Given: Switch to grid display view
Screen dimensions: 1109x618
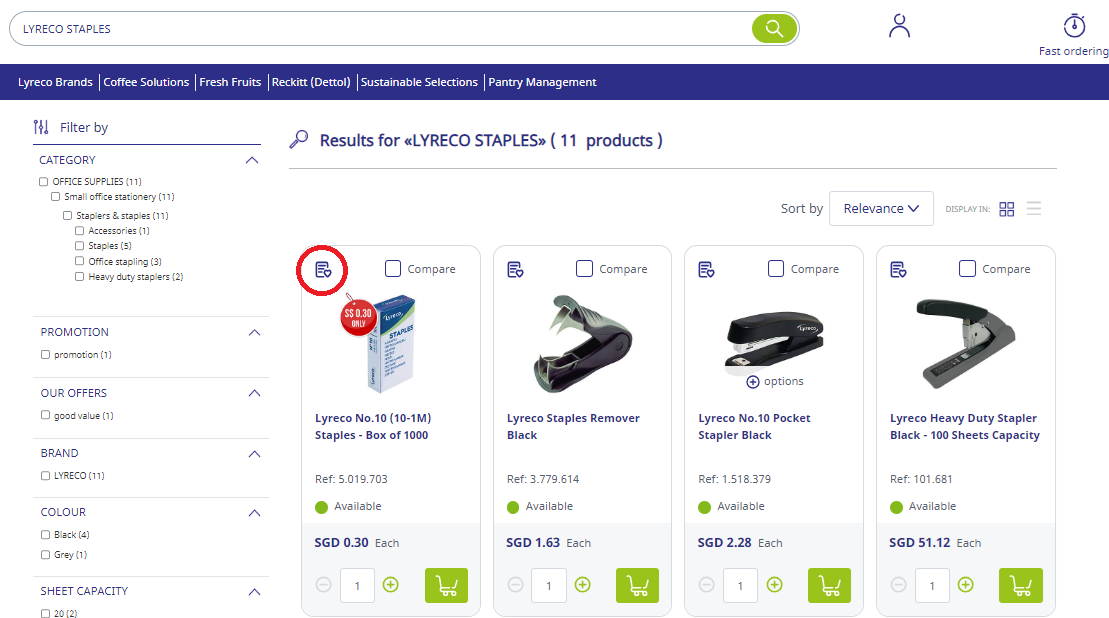Looking at the screenshot, I should click(1006, 209).
